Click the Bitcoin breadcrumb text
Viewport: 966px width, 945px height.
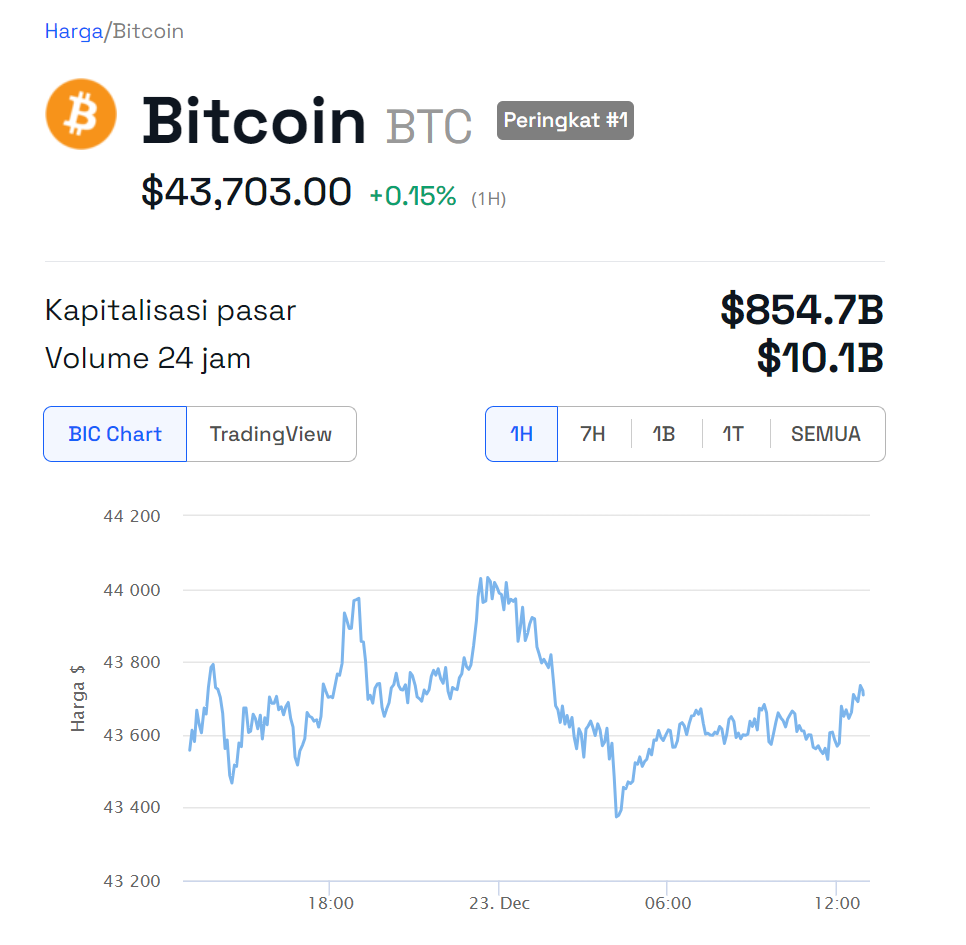(148, 31)
